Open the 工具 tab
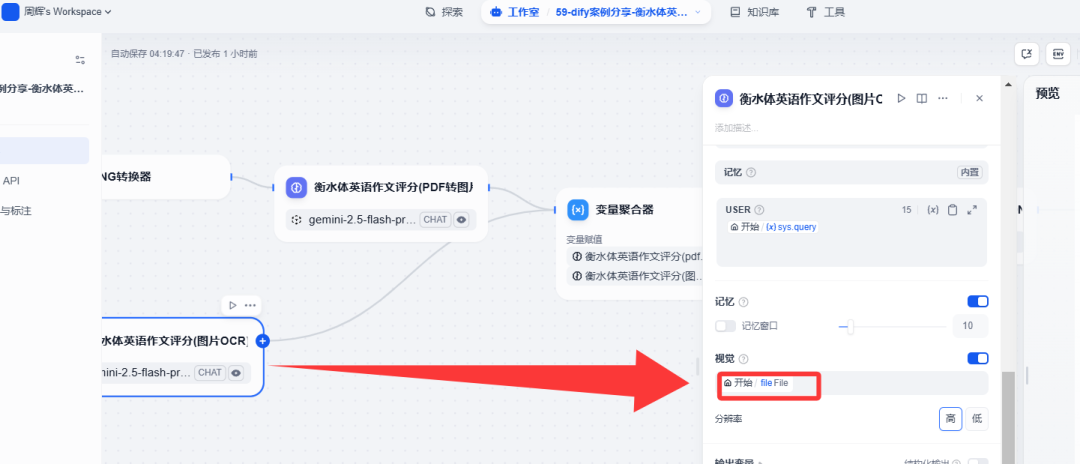This screenshot has width=1080, height=464. (825, 12)
